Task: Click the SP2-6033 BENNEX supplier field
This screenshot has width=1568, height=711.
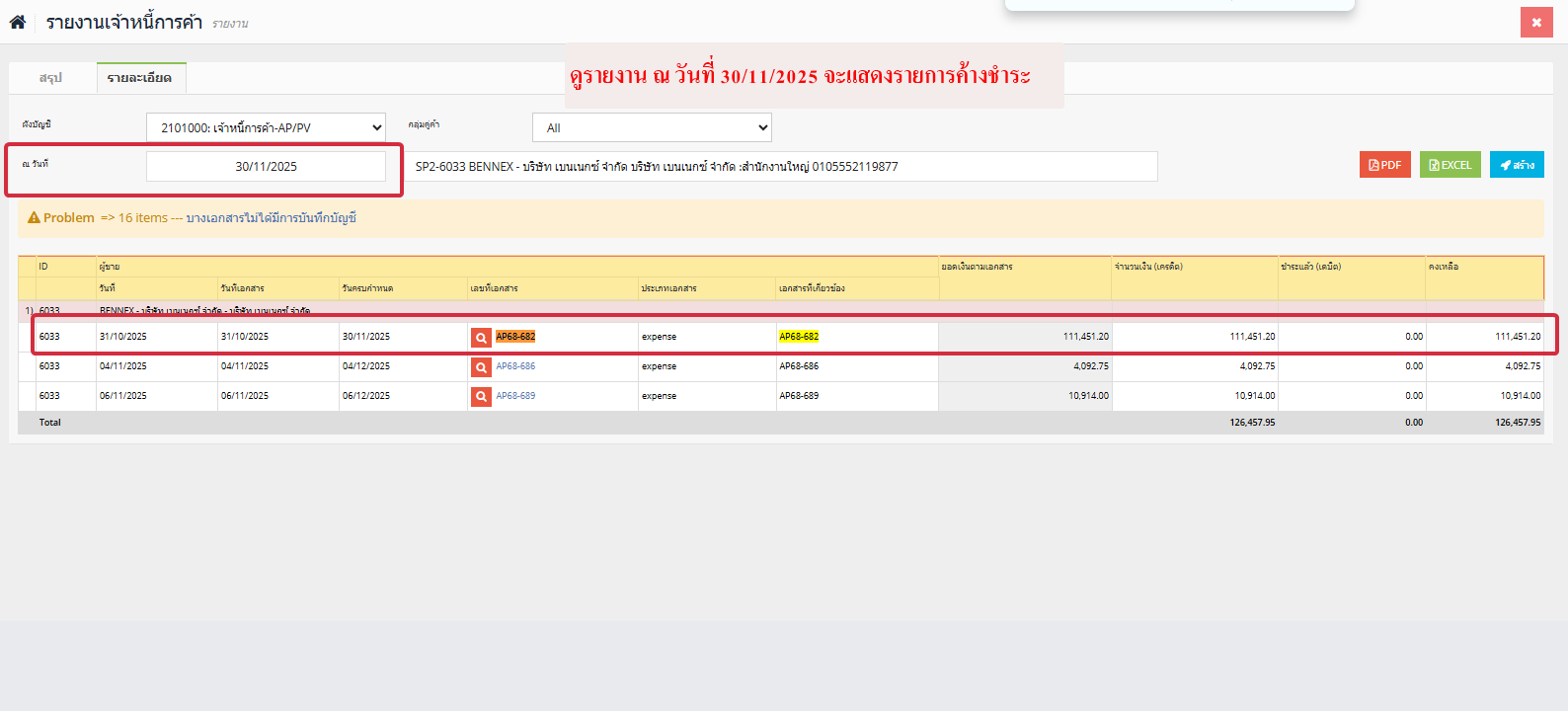Action: (x=785, y=167)
